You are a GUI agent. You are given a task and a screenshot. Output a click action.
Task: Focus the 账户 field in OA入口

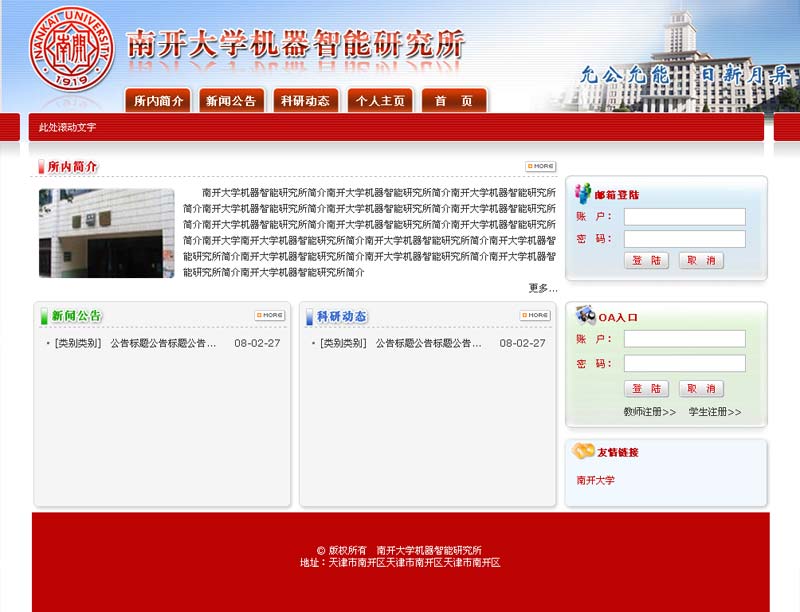tap(685, 339)
